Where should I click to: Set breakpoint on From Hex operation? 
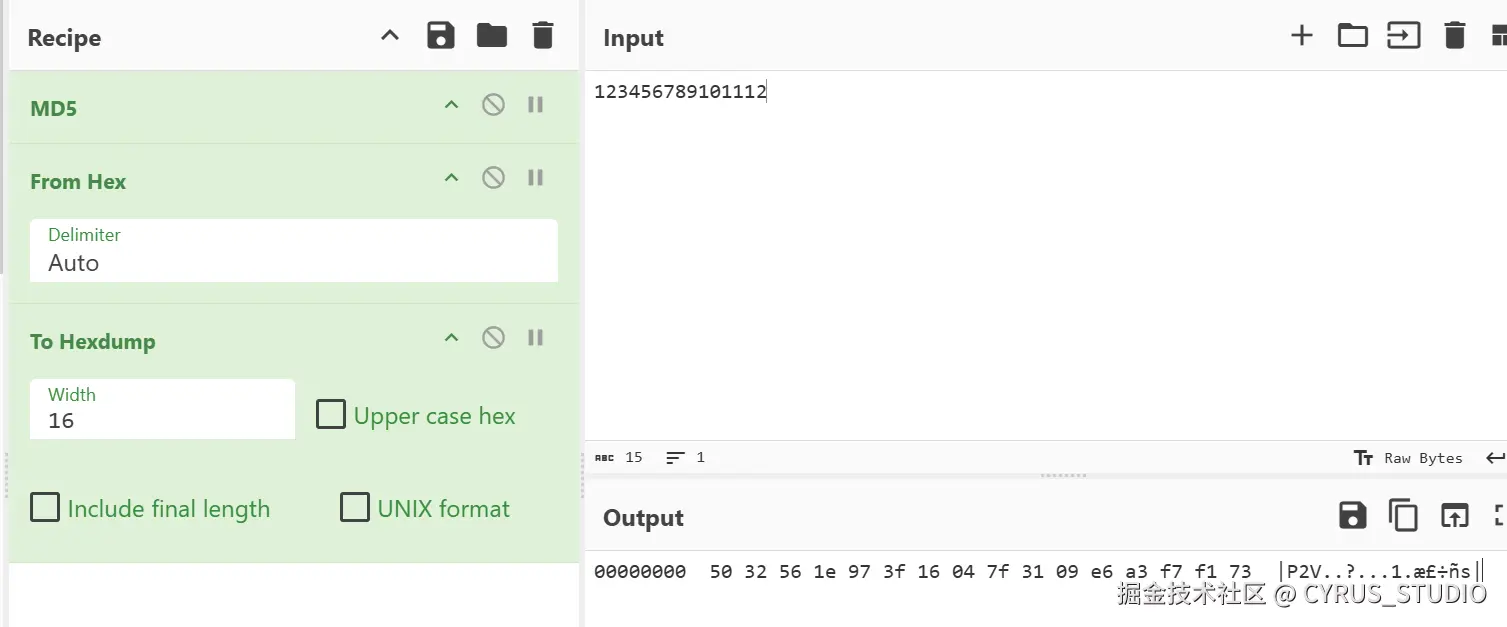coord(535,178)
